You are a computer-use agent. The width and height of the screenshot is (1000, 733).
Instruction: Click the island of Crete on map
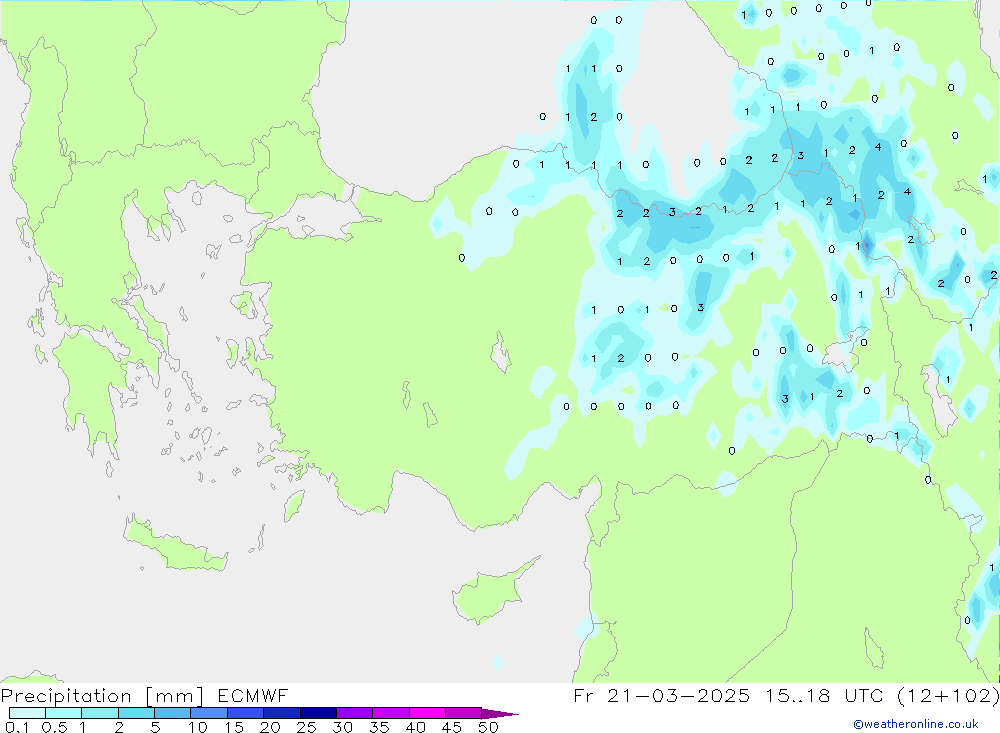[175, 547]
